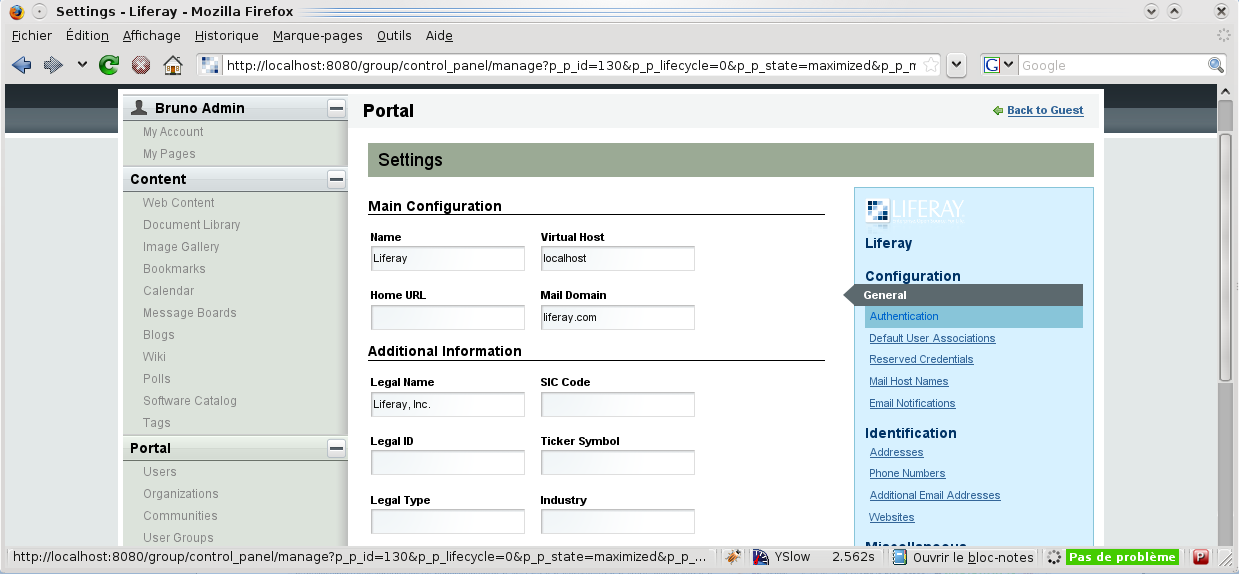Open the search engine dropdown
The width and height of the screenshot is (1239, 574).
point(1000,65)
